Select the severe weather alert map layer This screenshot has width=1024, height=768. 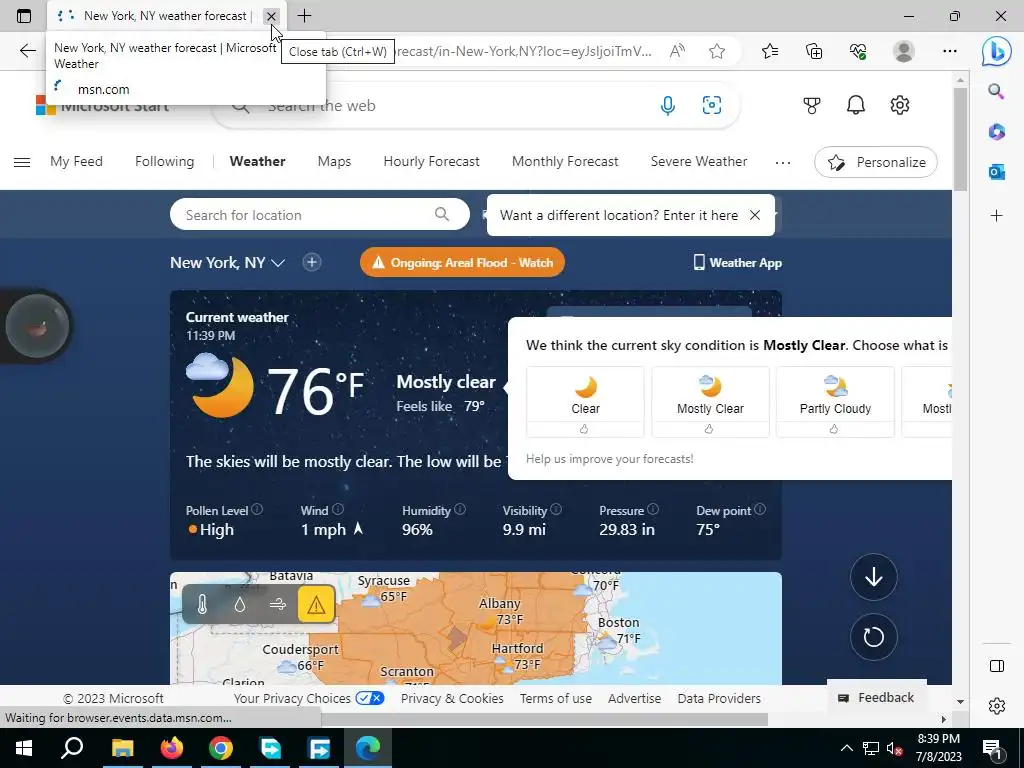[x=316, y=605]
